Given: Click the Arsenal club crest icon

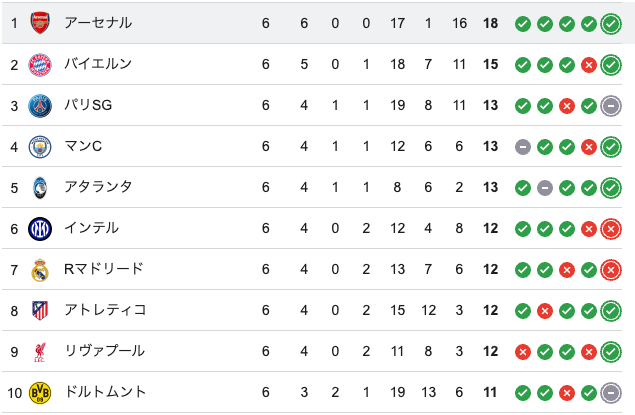Looking at the screenshot, I should (40, 22).
